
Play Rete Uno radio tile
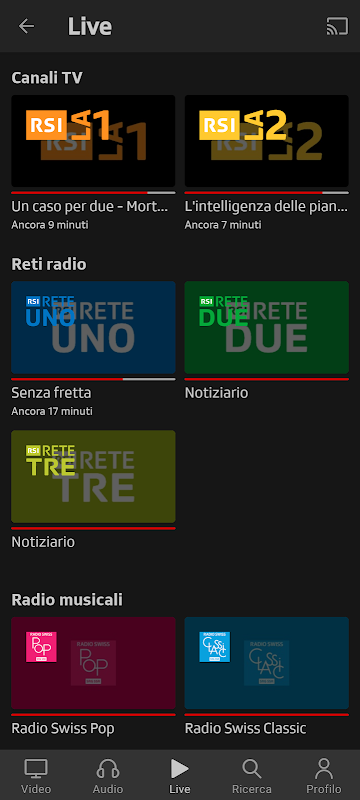(x=93, y=328)
